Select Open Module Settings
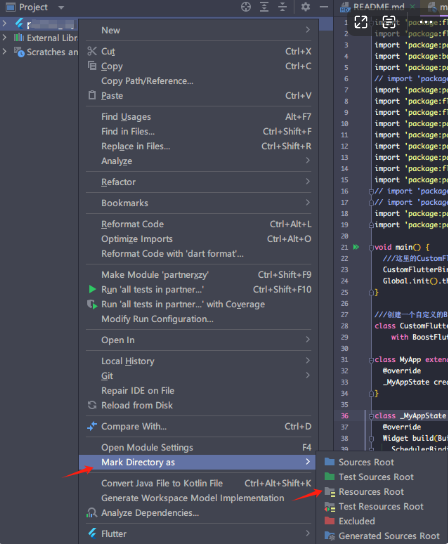The height and width of the screenshot is (544, 448). [x=198, y=448]
